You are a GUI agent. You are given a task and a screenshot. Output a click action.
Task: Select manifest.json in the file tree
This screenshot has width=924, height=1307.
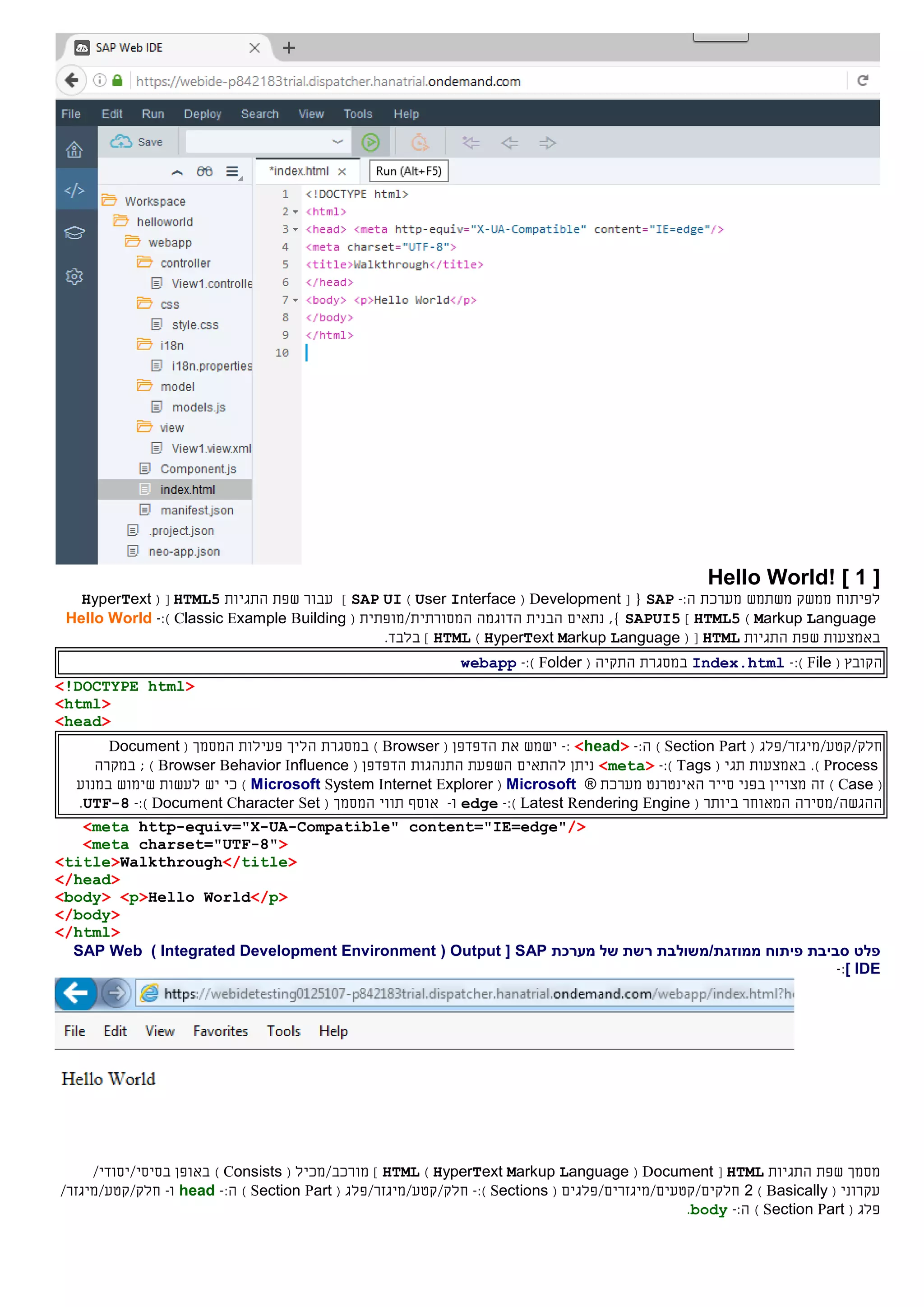tap(196, 510)
